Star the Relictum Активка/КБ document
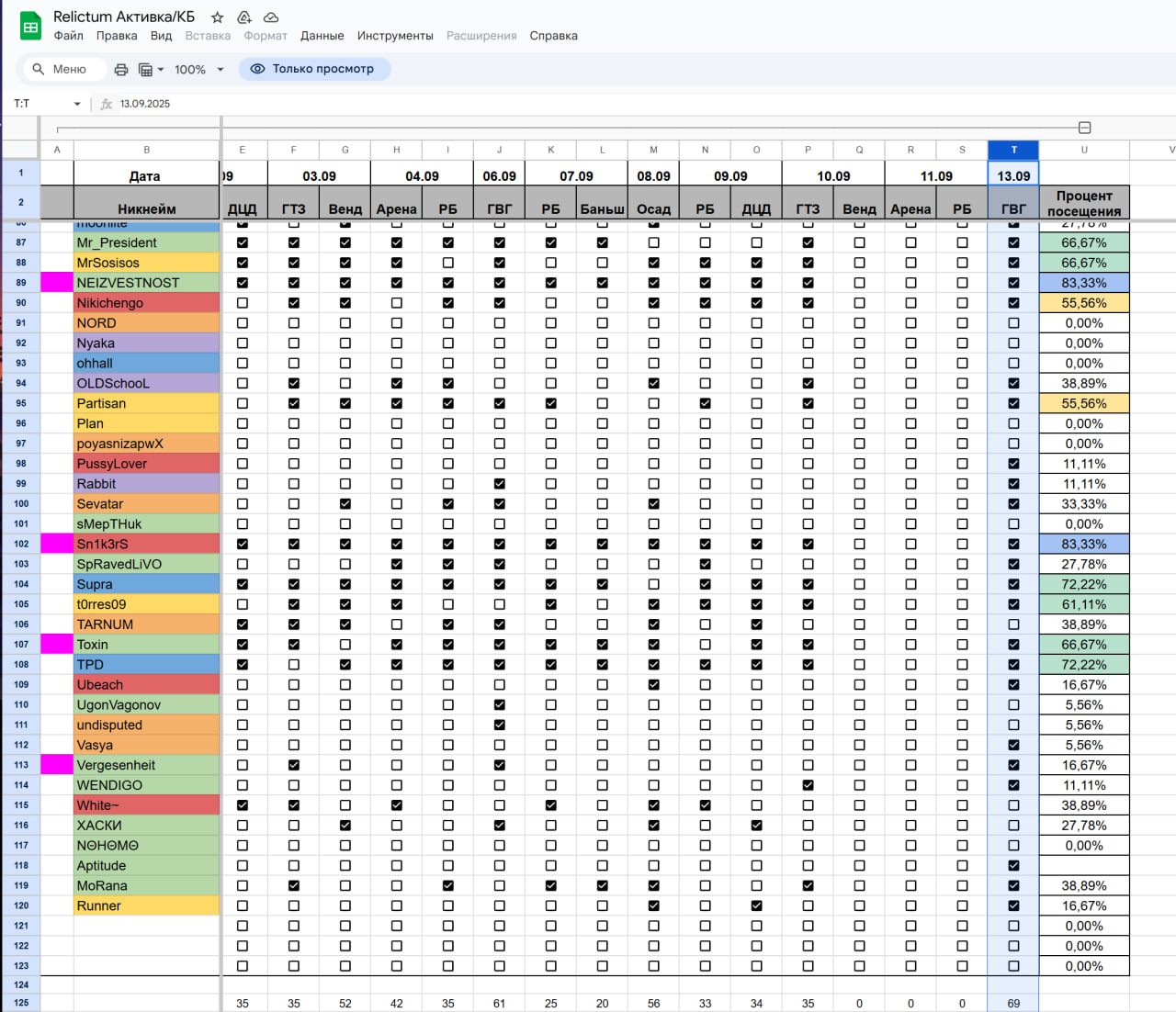Screen dimensions: 1176x1012 pos(218,17)
